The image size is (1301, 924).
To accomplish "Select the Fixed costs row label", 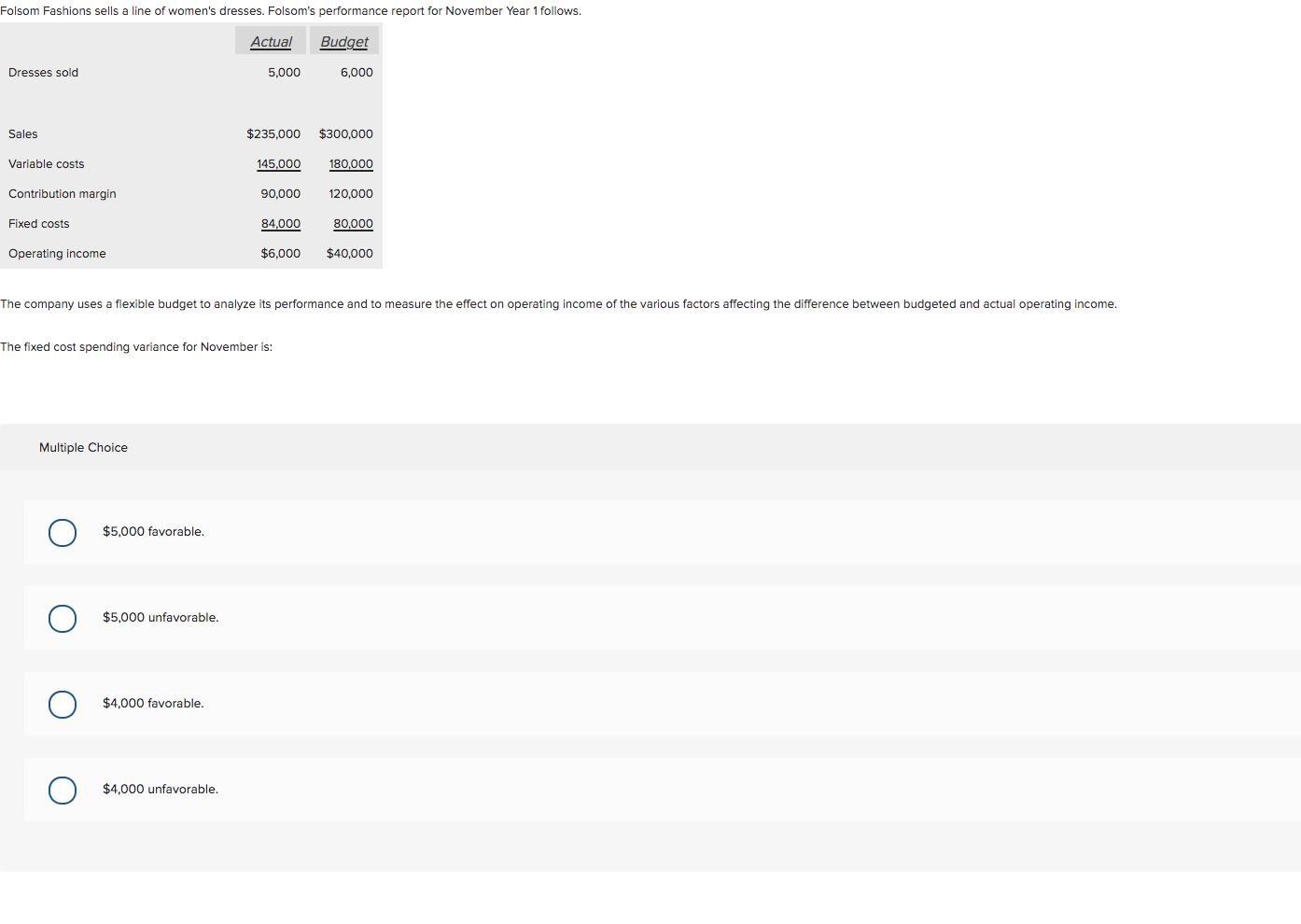I will tap(38, 223).
